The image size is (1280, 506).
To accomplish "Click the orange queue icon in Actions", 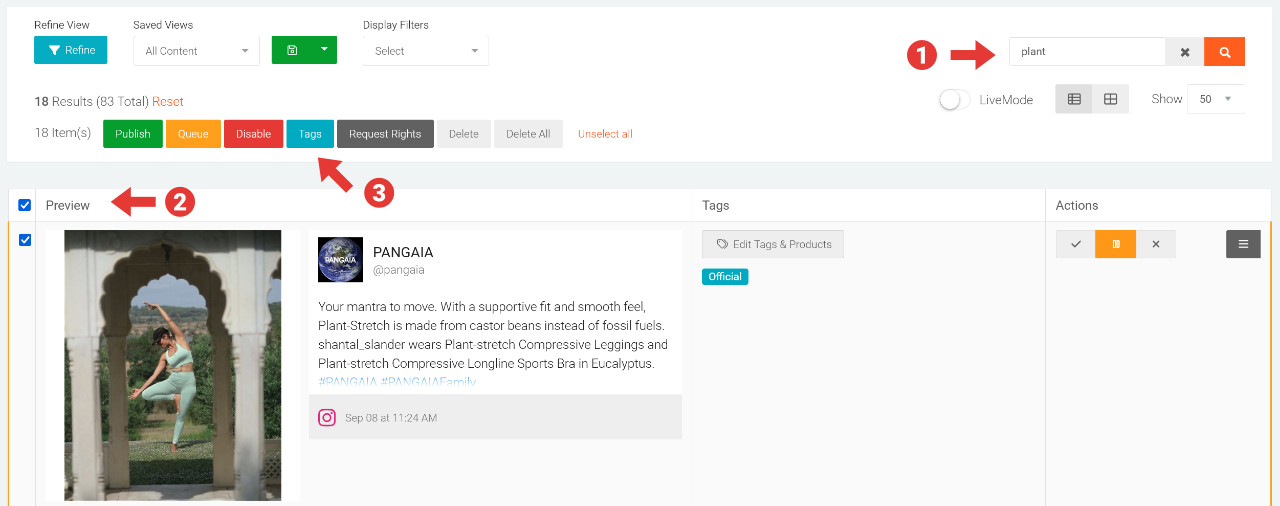I will (x=1115, y=244).
